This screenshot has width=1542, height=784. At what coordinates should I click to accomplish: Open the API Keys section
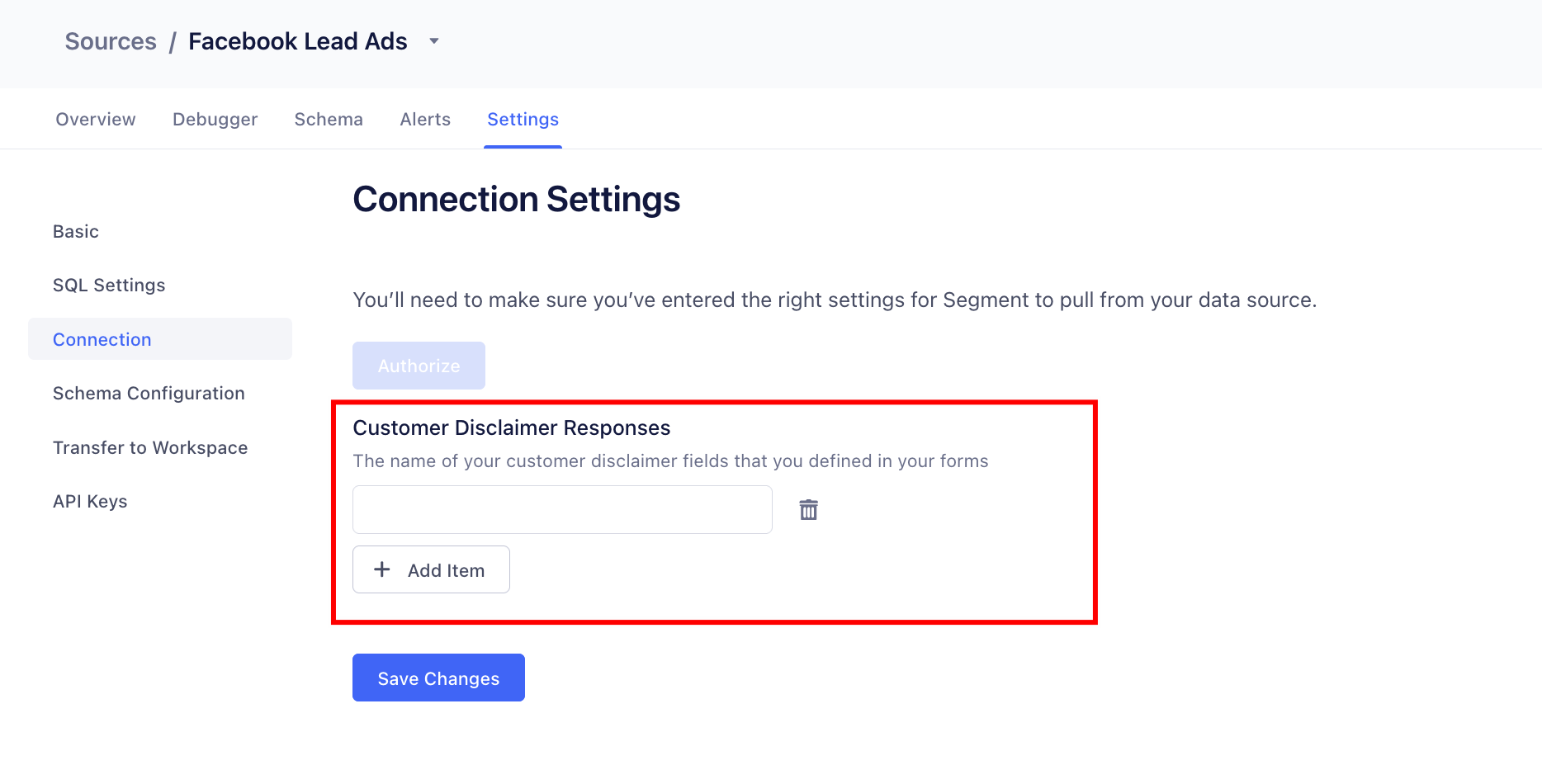pyautogui.click(x=90, y=501)
